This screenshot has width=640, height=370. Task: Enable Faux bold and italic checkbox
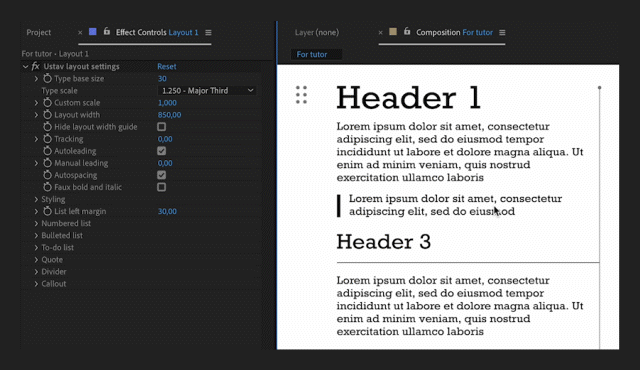[x=162, y=187]
